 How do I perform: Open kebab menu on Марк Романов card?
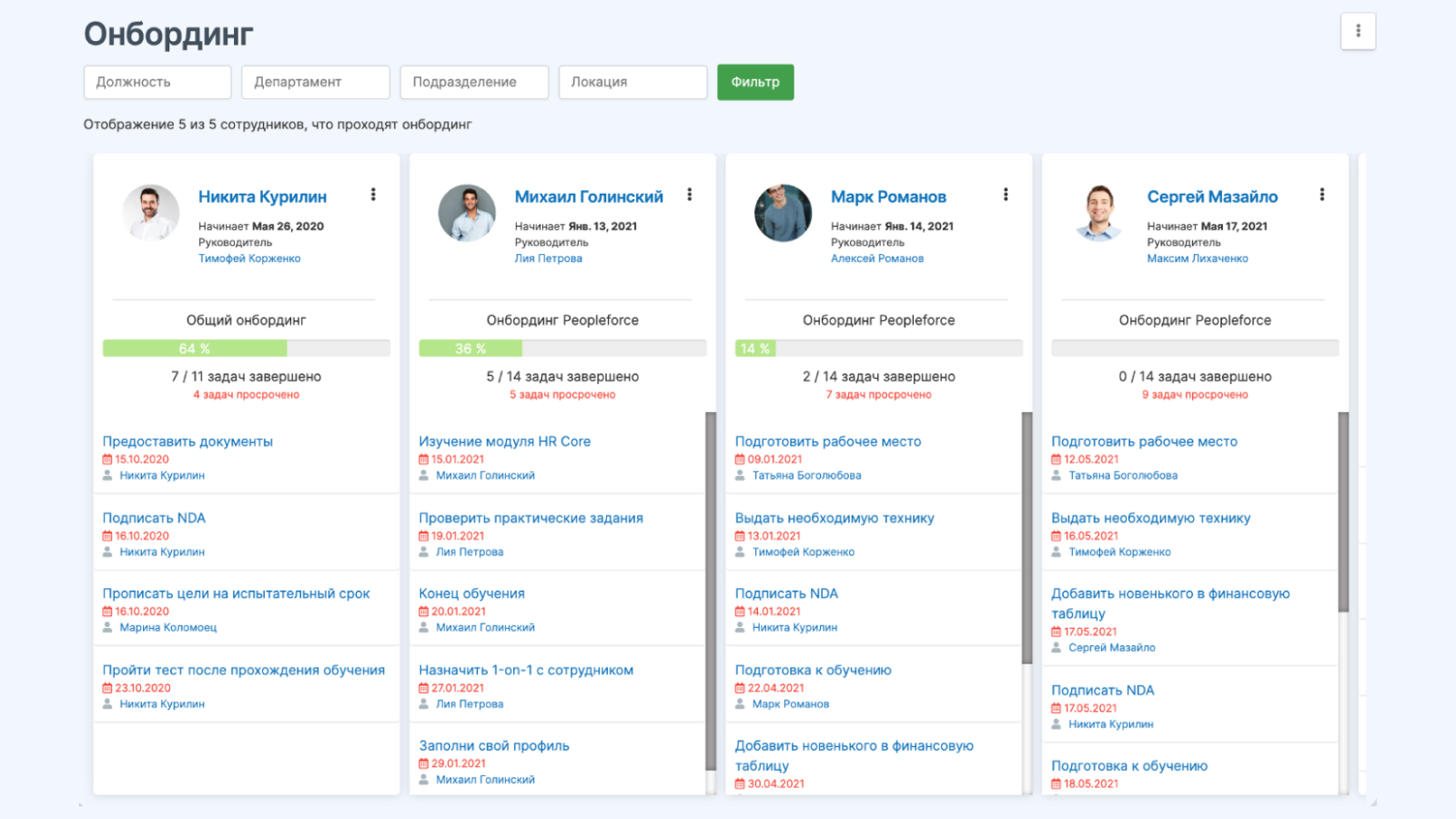[x=1006, y=195]
